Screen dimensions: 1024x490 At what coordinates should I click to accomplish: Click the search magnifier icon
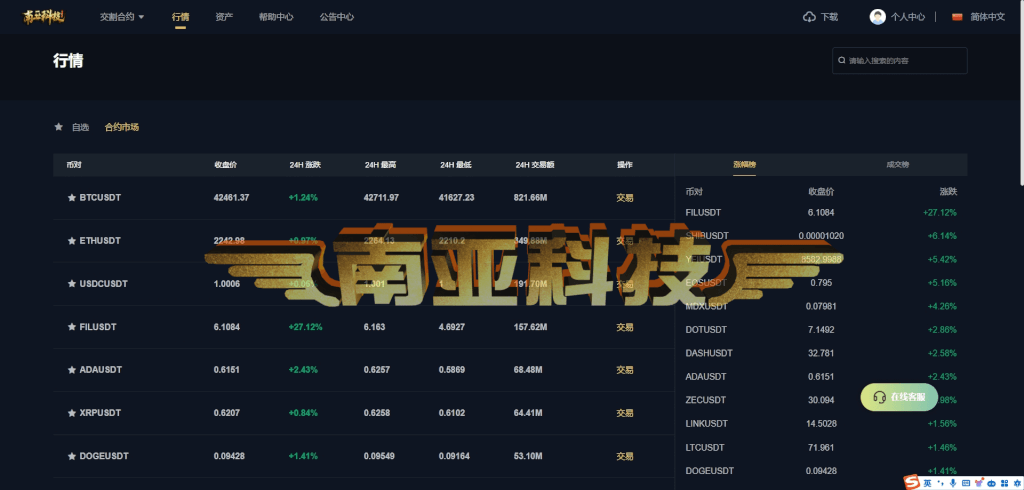(841, 60)
